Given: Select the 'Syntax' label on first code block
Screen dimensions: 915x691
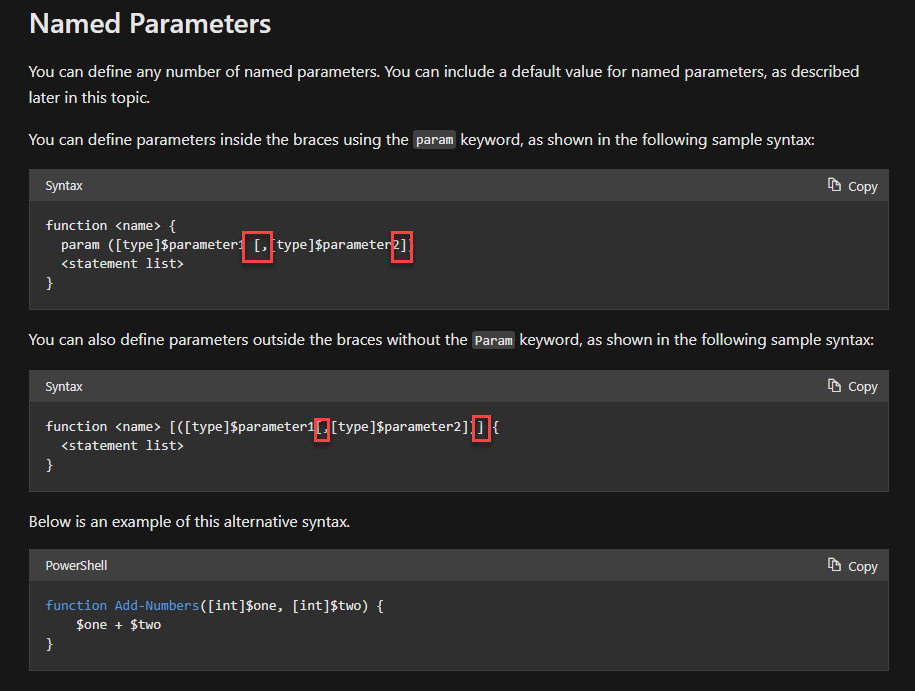Looking at the screenshot, I should [x=63, y=185].
